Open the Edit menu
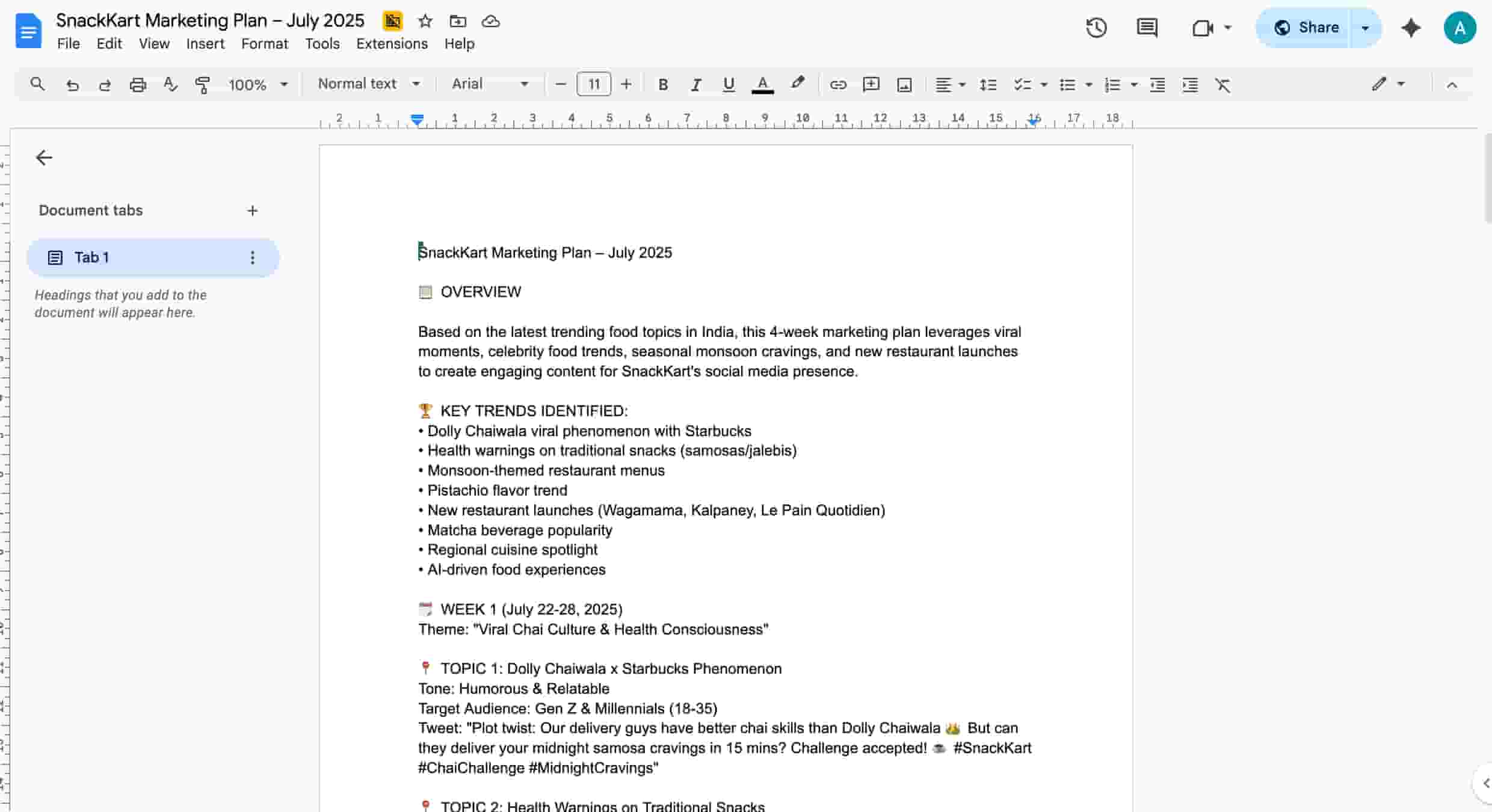 (109, 44)
